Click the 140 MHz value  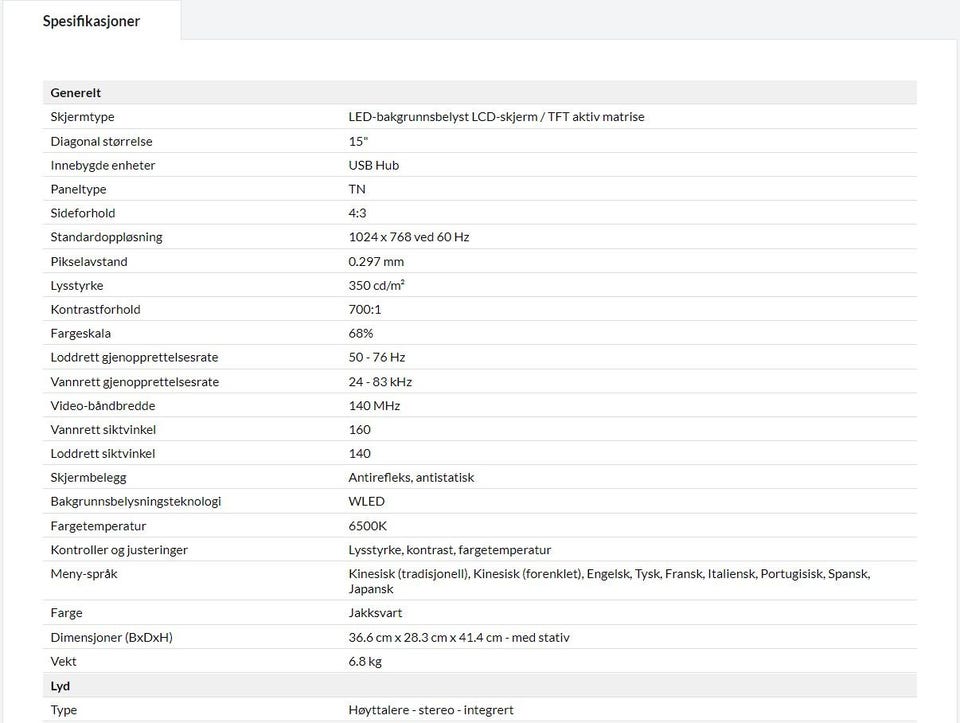[x=374, y=405]
